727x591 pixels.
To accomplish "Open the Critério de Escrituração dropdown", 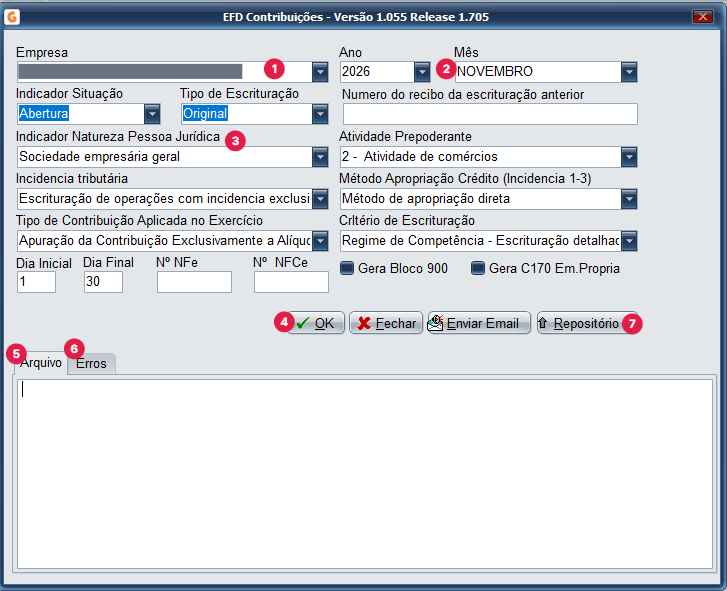I will 629,241.
